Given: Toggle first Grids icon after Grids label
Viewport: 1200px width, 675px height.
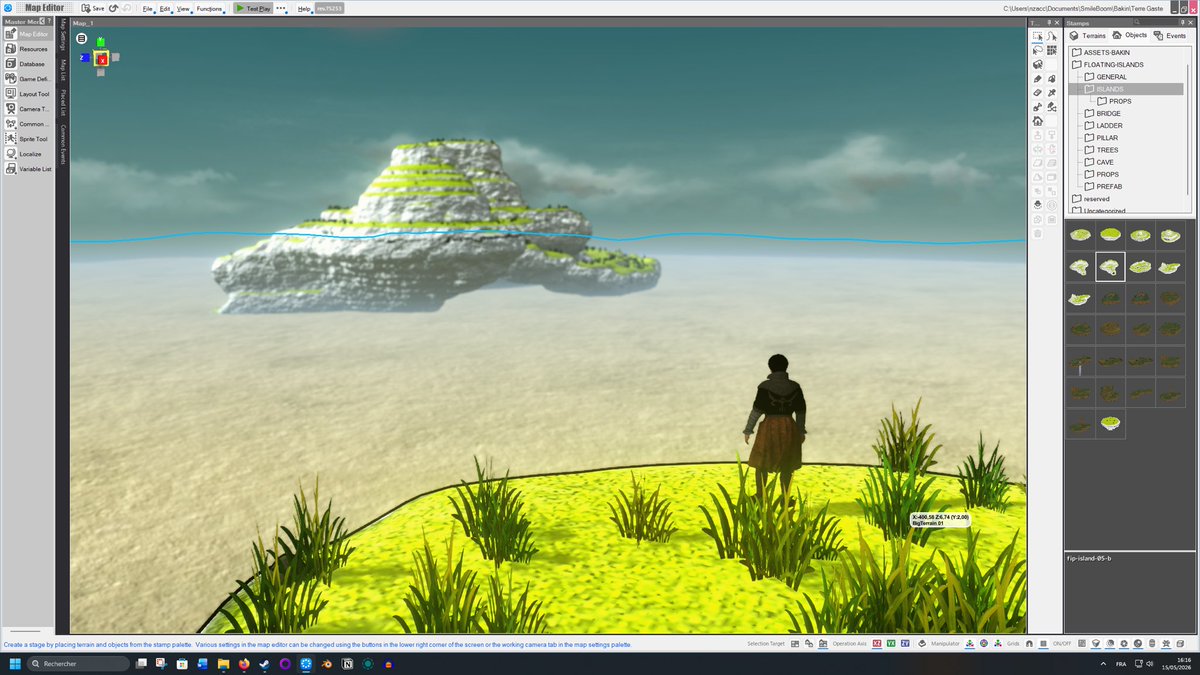Looking at the screenshot, I should point(1029,644).
